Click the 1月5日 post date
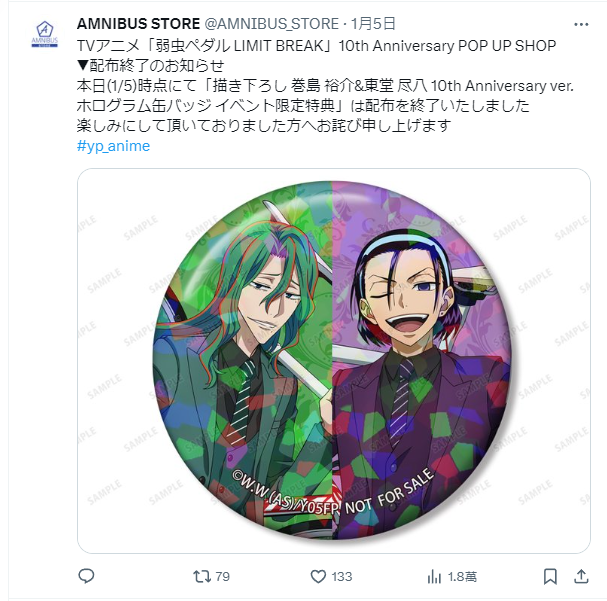This screenshot has width=607, height=601. click(x=373, y=24)
